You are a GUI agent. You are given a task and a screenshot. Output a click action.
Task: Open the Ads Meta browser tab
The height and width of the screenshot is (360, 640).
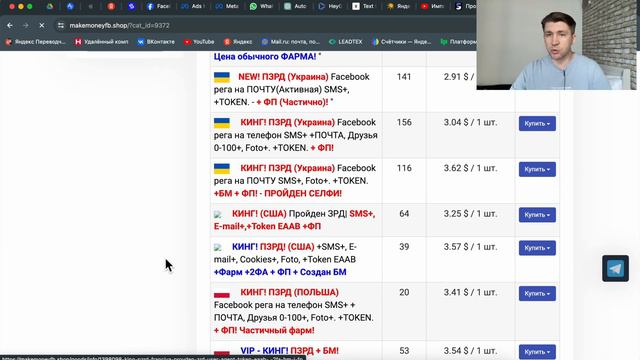coord(193,7)
